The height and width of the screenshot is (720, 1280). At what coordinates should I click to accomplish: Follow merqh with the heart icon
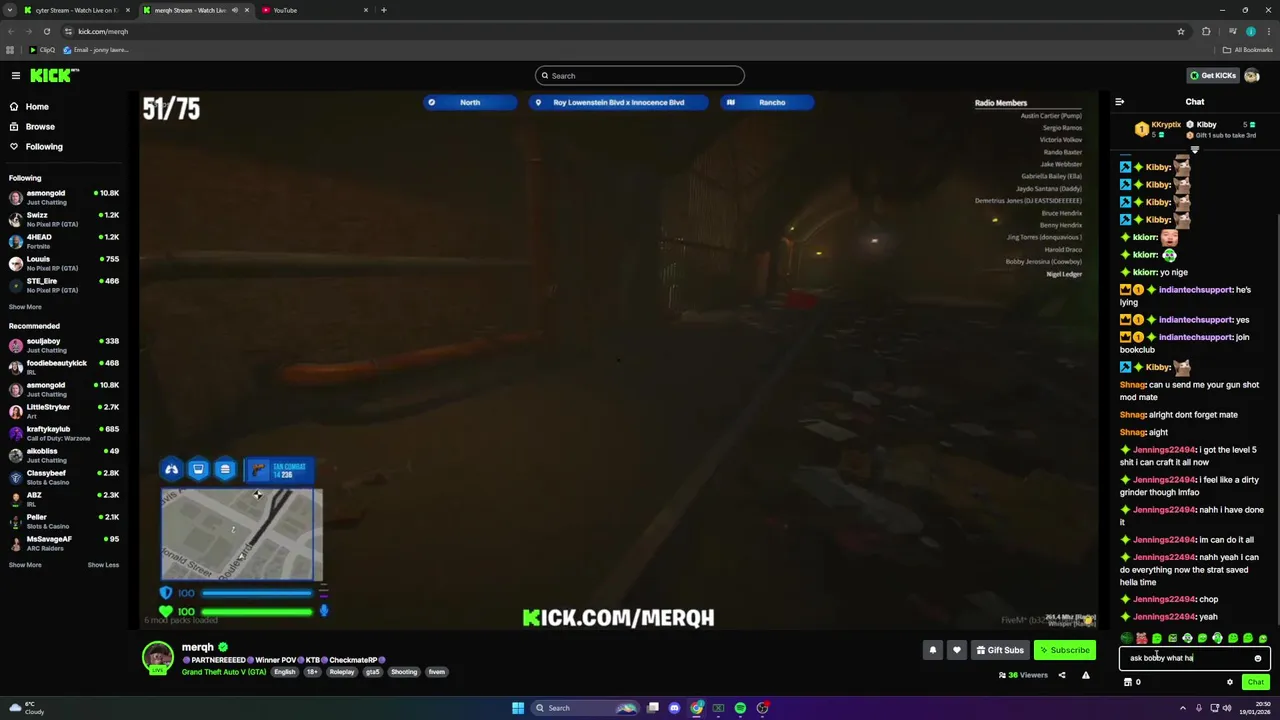tap(956, 650)
